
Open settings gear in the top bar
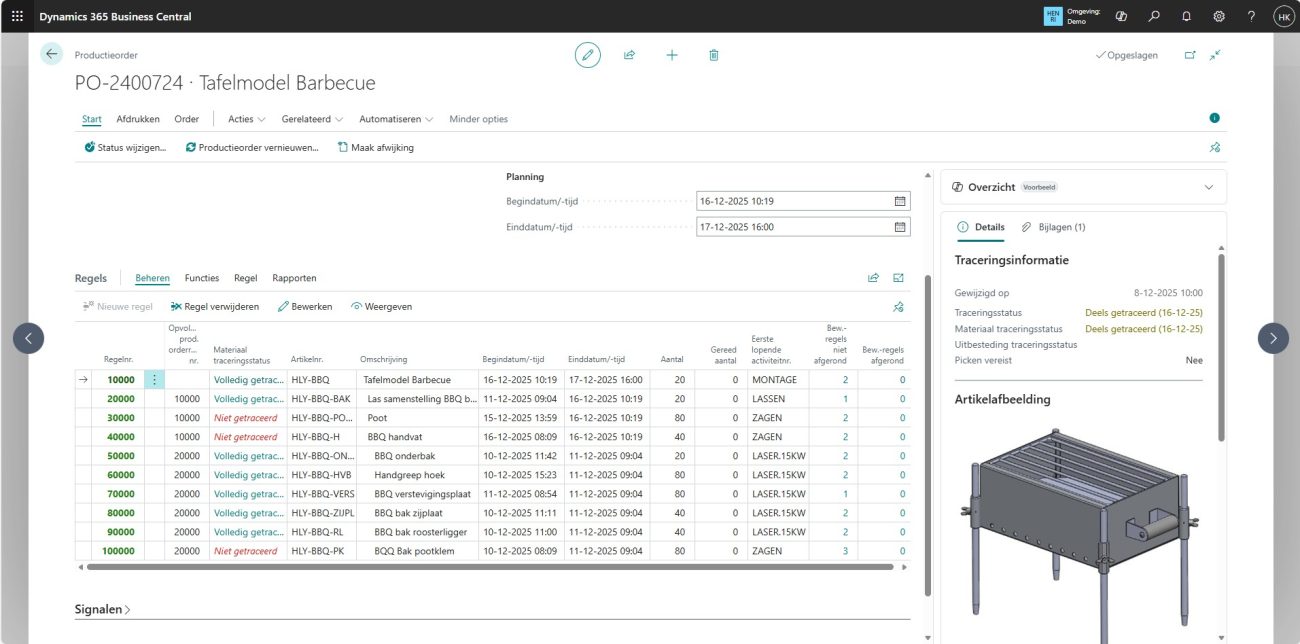point(1219,16)
